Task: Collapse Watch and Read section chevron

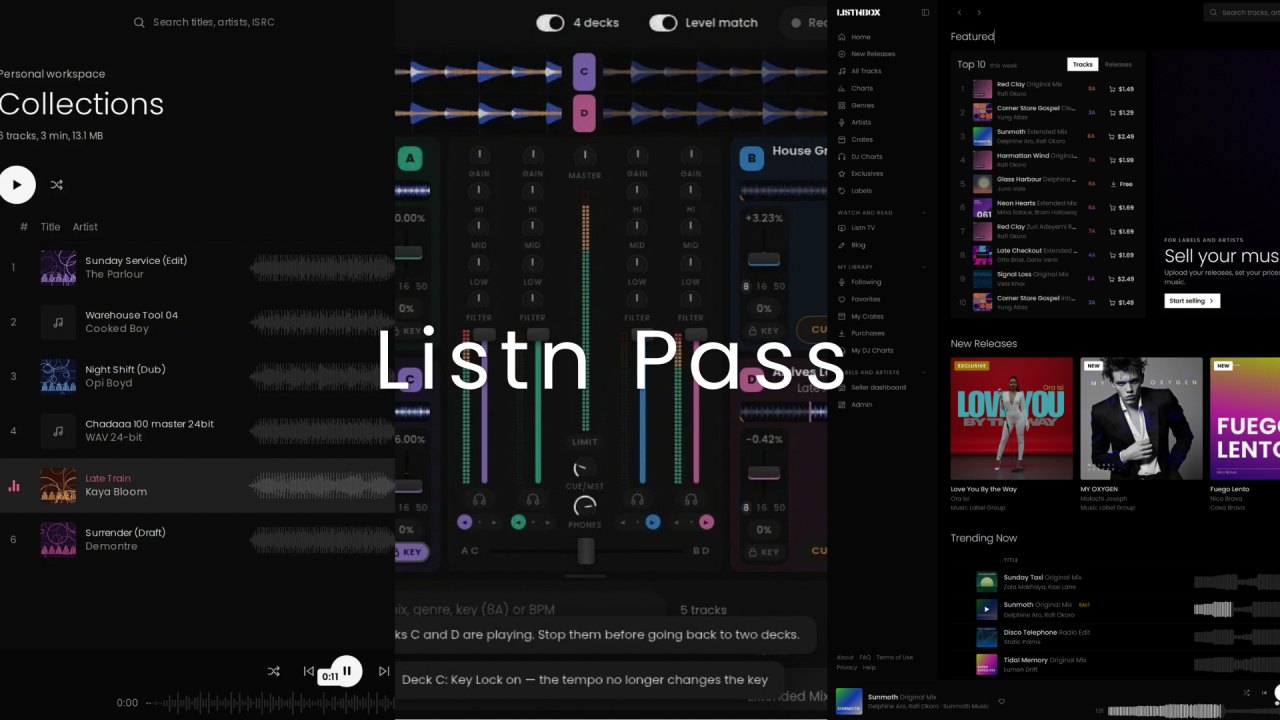Action: tap(924, 213)
